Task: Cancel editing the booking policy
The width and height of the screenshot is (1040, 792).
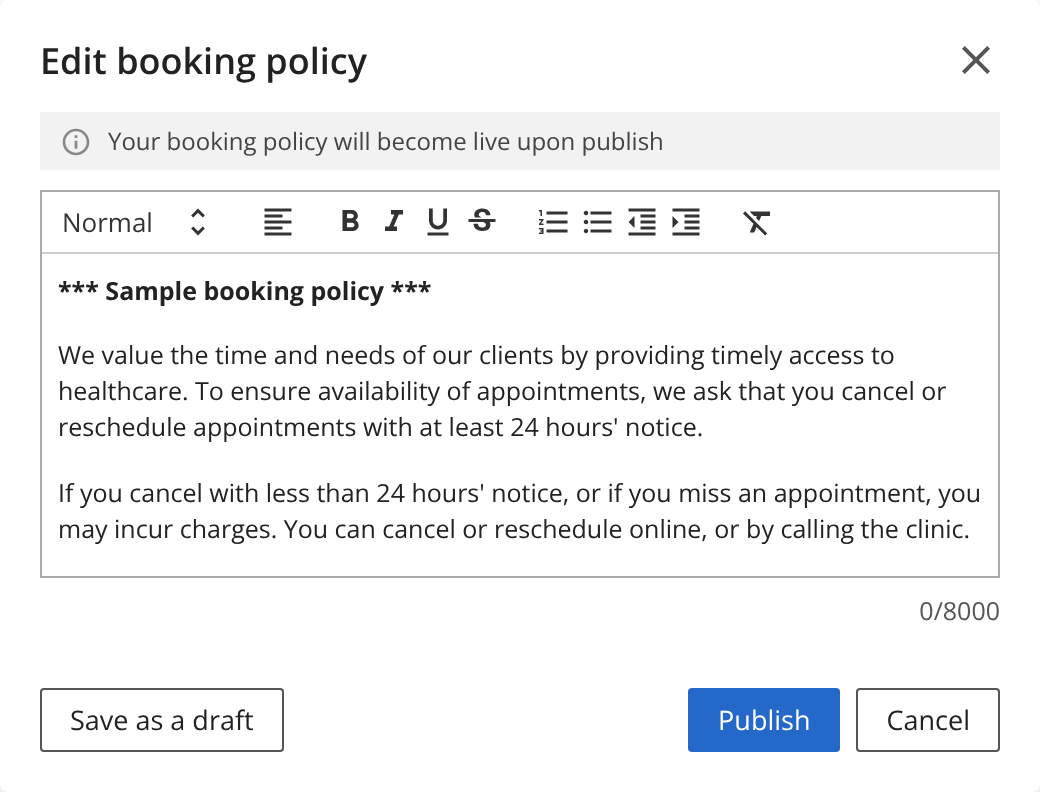Action: click(x=927, y=720)
